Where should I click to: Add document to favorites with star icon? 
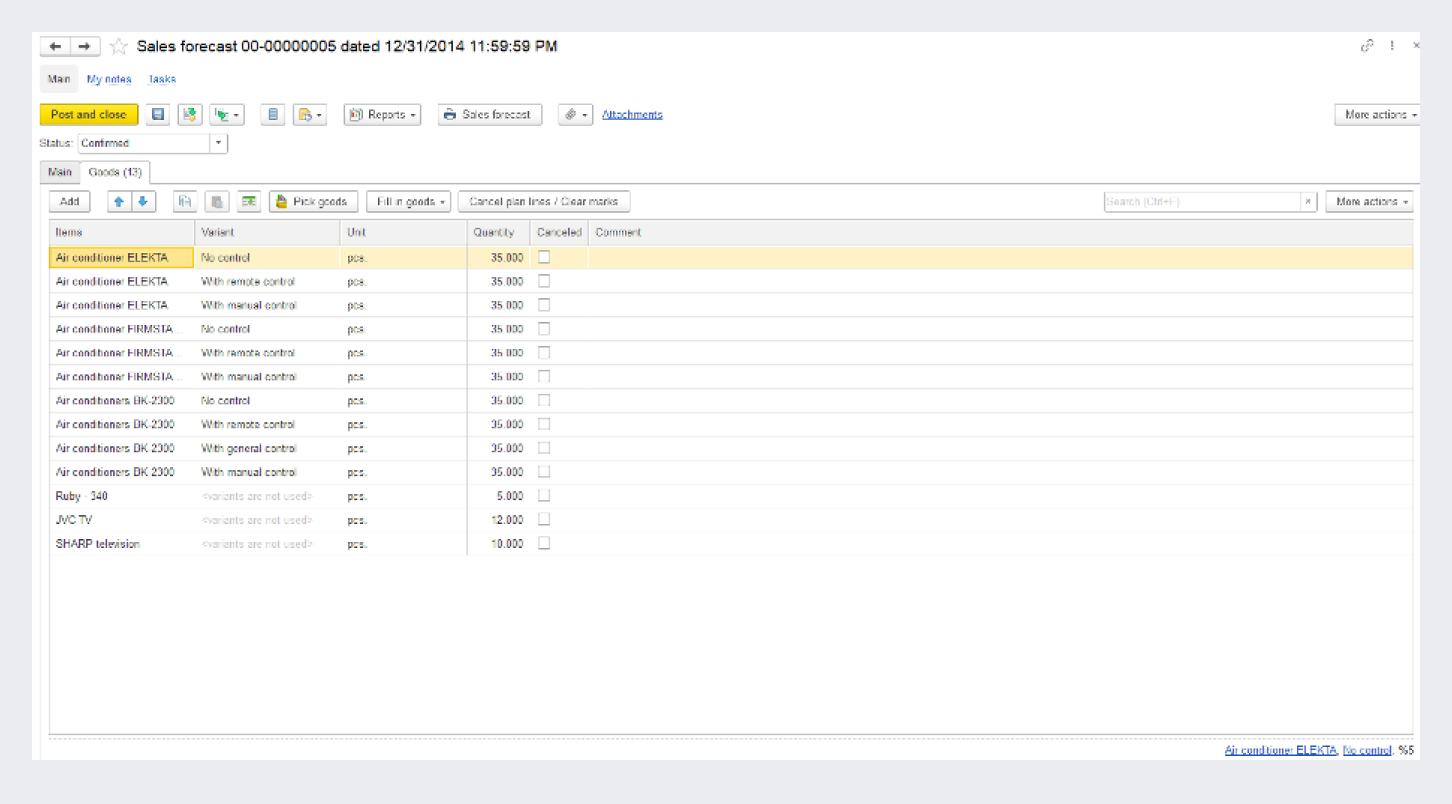(119, 47)
